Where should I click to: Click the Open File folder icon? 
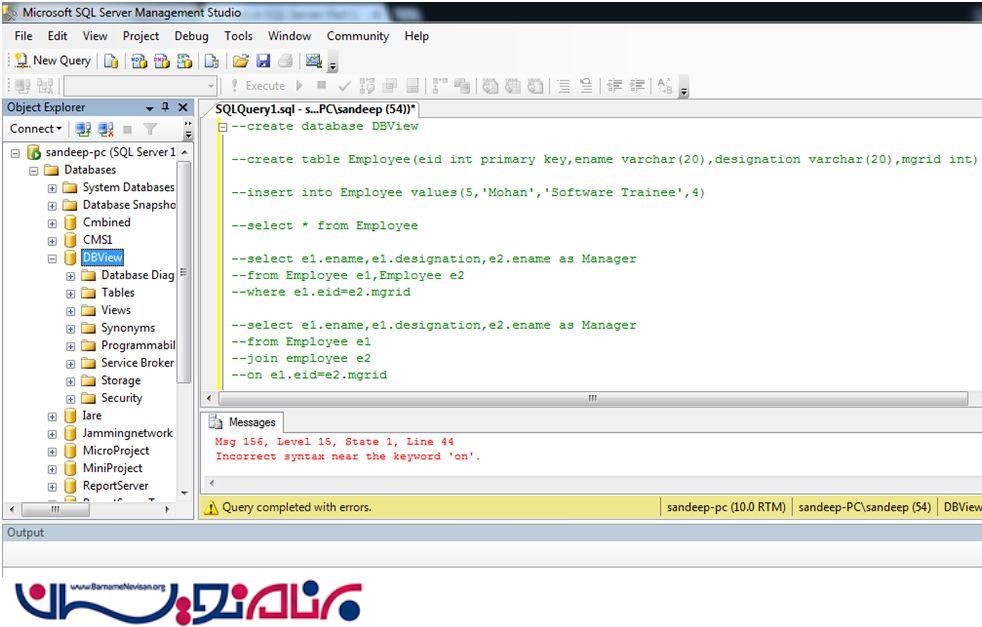pos(241,61)
